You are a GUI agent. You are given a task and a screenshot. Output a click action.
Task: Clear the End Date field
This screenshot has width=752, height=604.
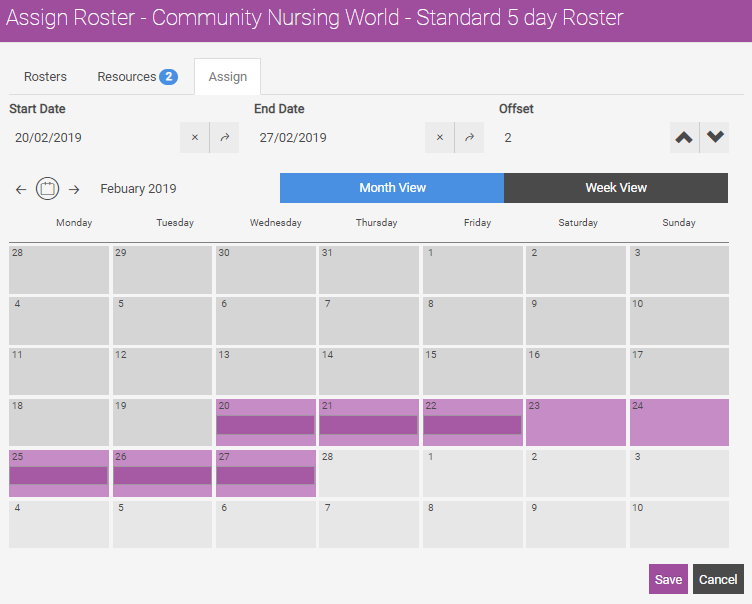(x=440, y=138)
